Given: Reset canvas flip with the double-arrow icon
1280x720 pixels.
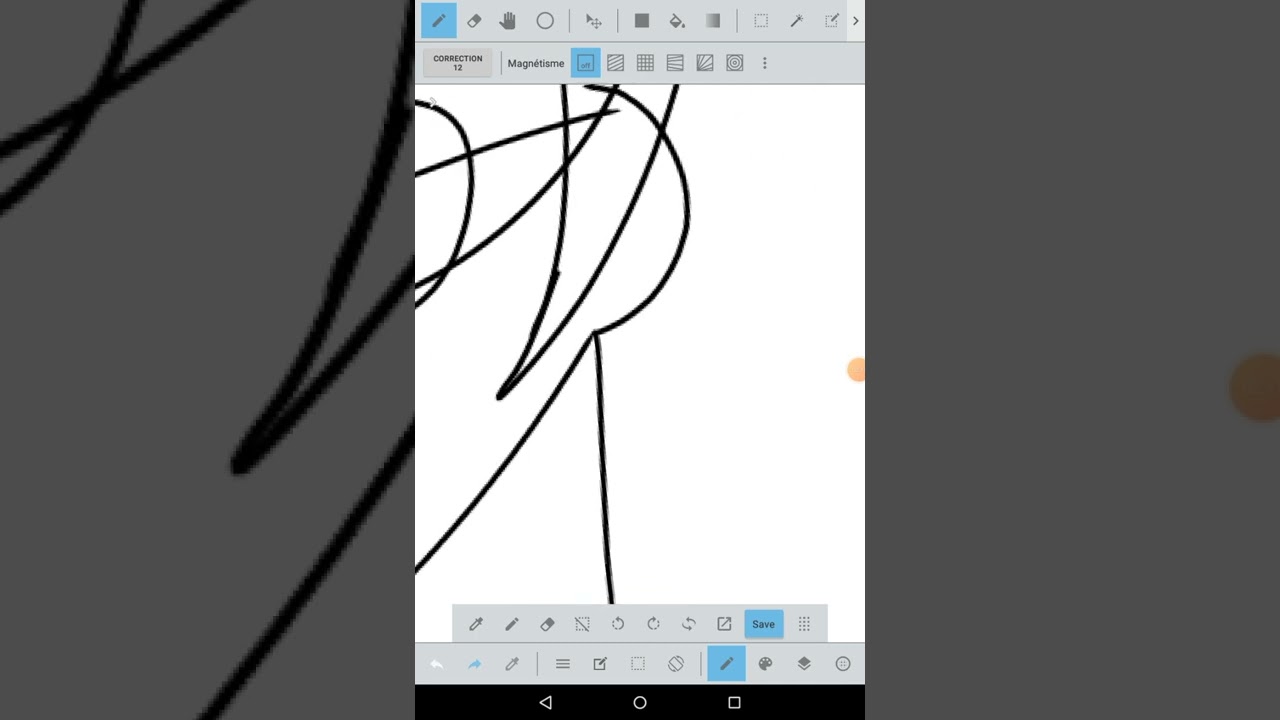Looking at the screenshot, I should coord(689,624).
